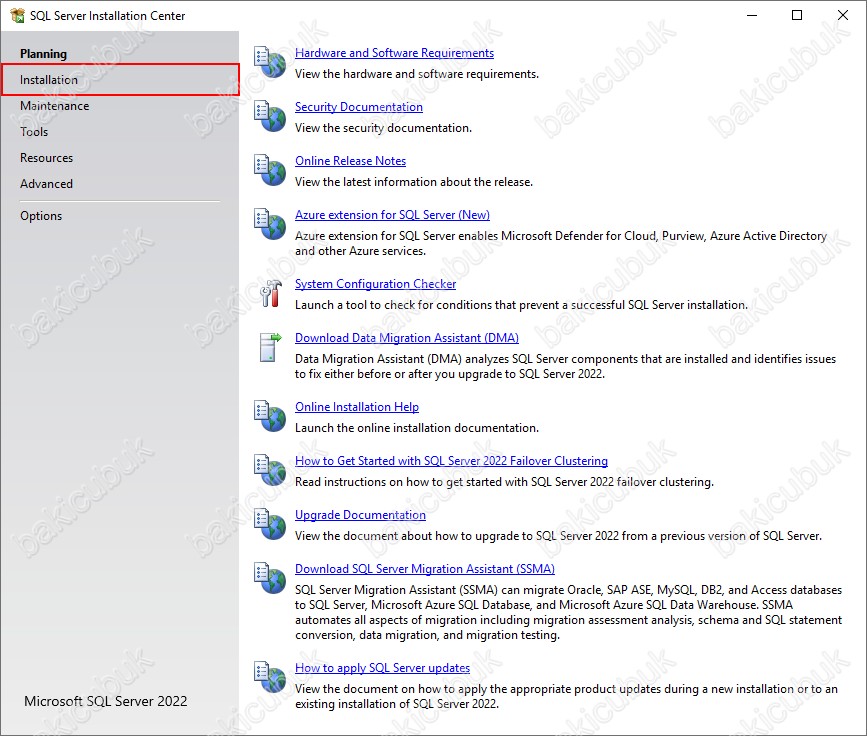
Task: Open the Security Documentation link
Action: pyautogui.click(x=359, y=107)
